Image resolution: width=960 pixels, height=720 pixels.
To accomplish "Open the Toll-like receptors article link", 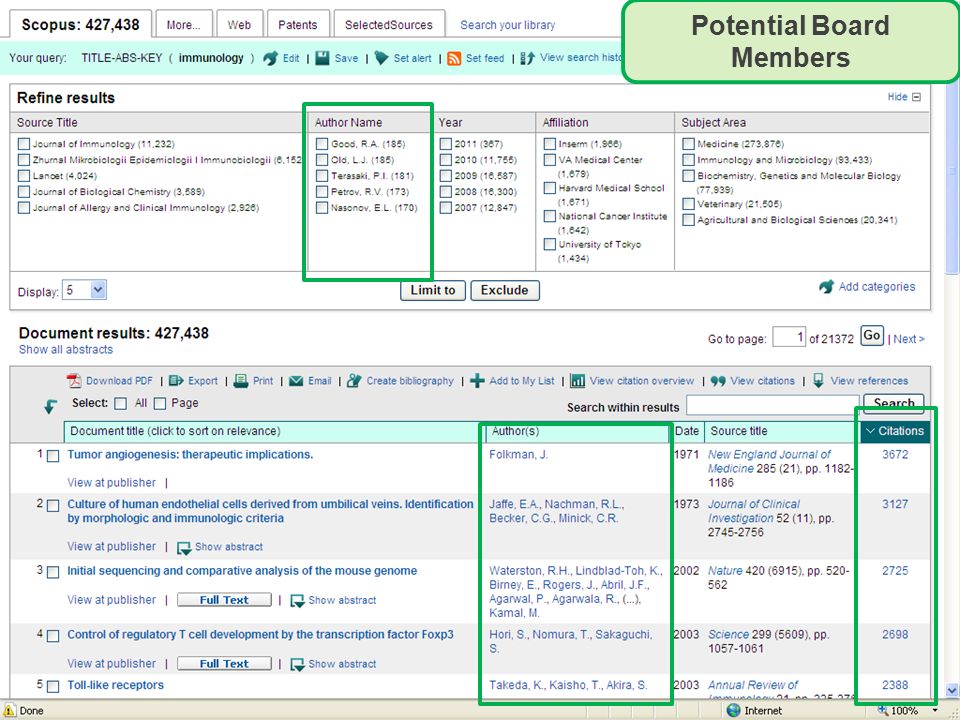I will coord(116,685).
